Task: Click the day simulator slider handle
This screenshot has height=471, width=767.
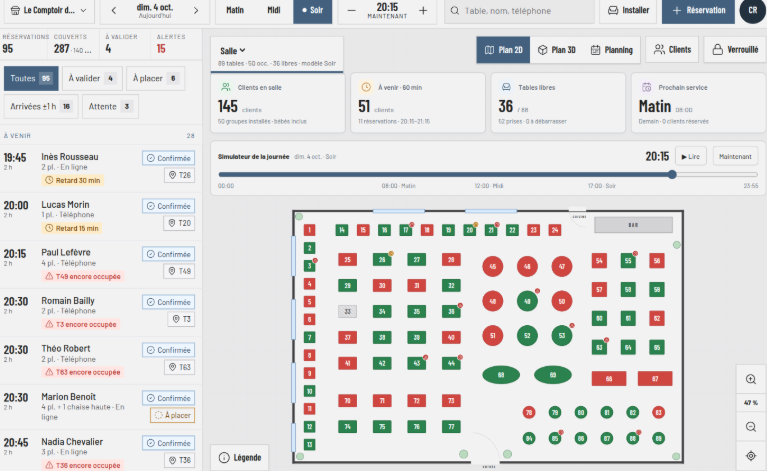Action: pyautogui.click(x=672, y=175)
